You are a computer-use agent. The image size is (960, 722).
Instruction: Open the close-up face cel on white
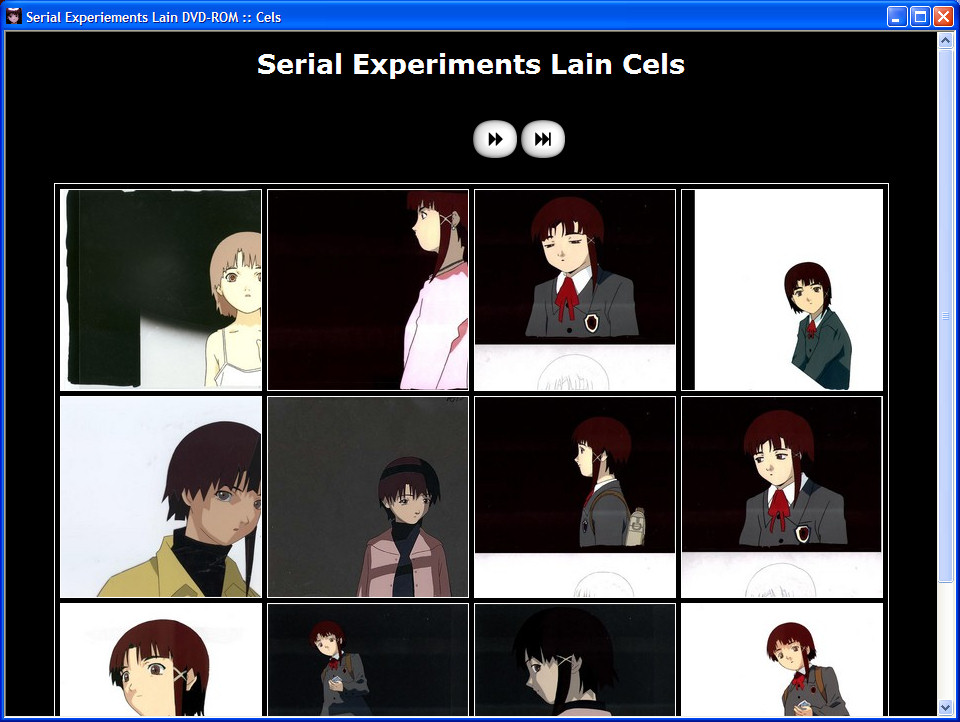(161, 660)
